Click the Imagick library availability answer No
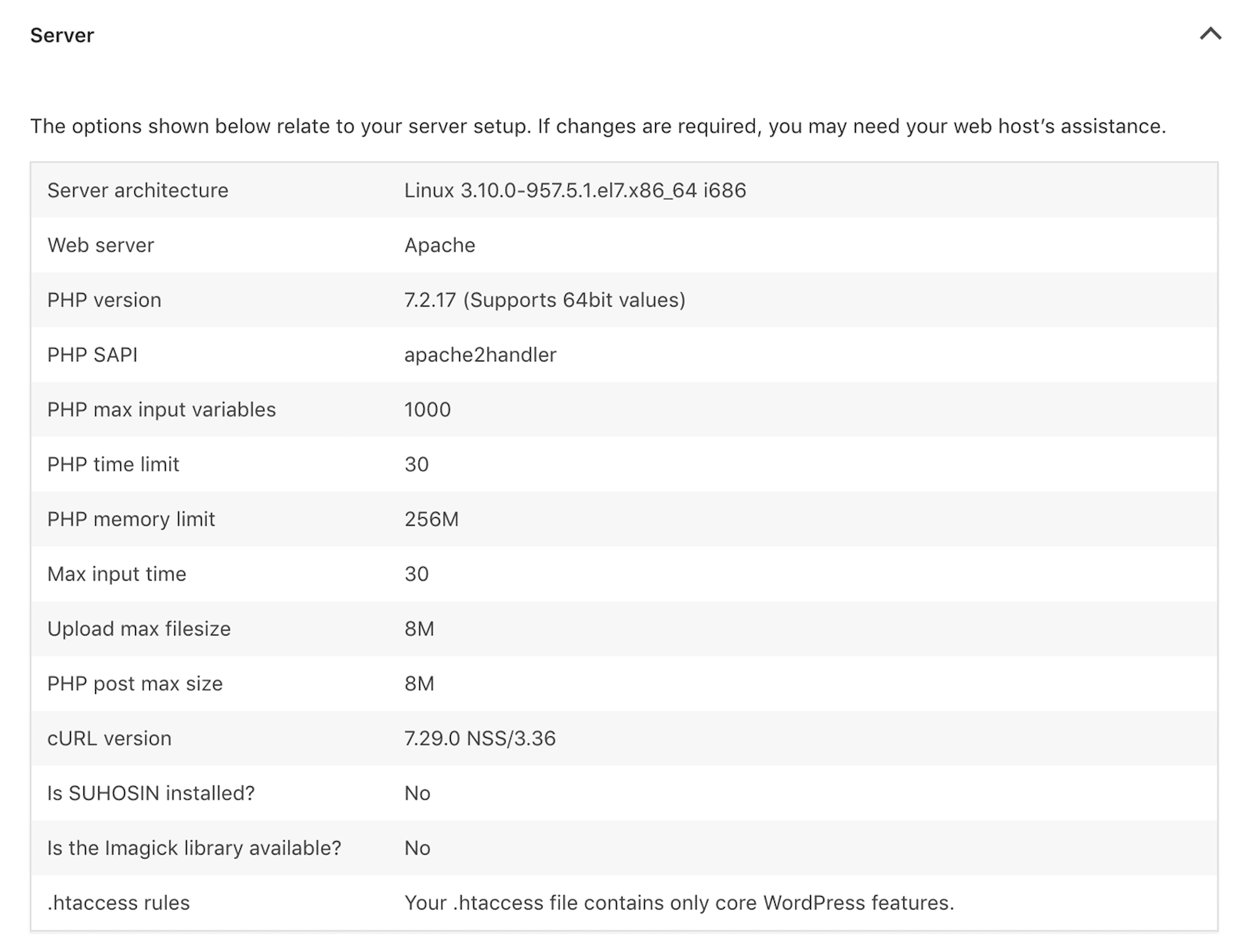Image resolution: width=1250 pixels, height=952 pixels. [x=417, y=848]
